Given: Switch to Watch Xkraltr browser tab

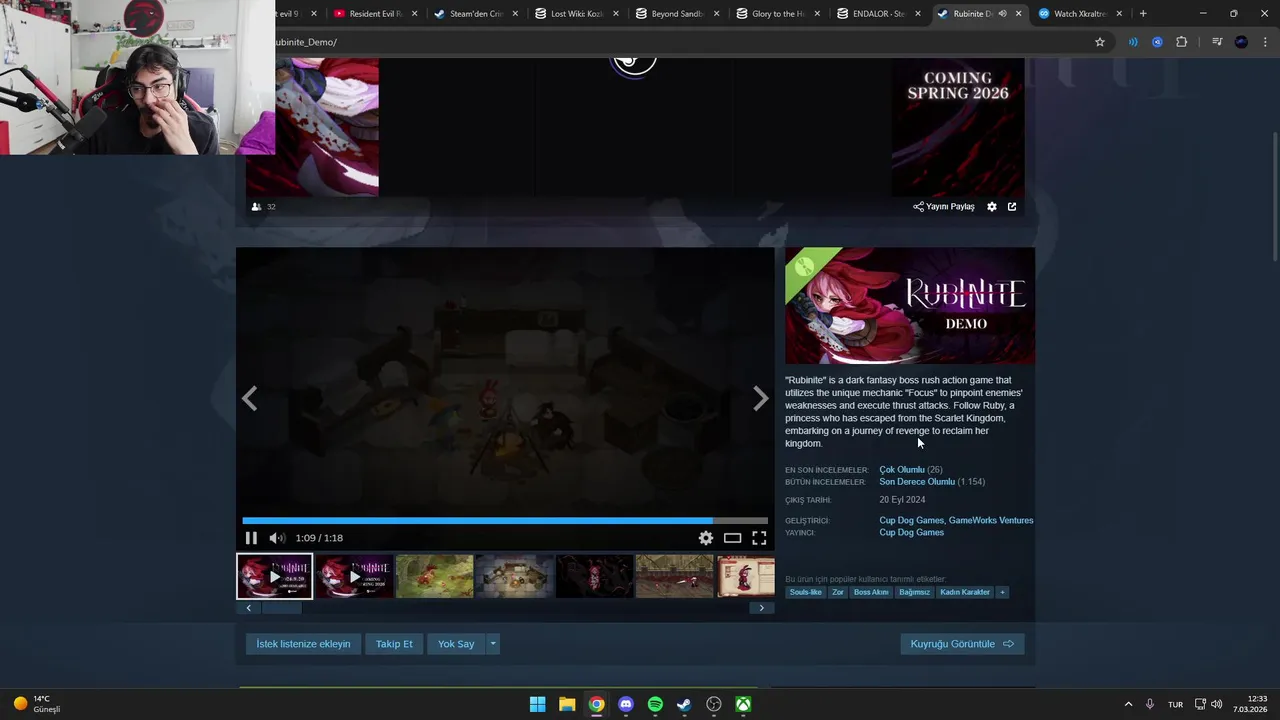Looking at the screenshot, I should pyautogui.click(x=1079, y=14).
